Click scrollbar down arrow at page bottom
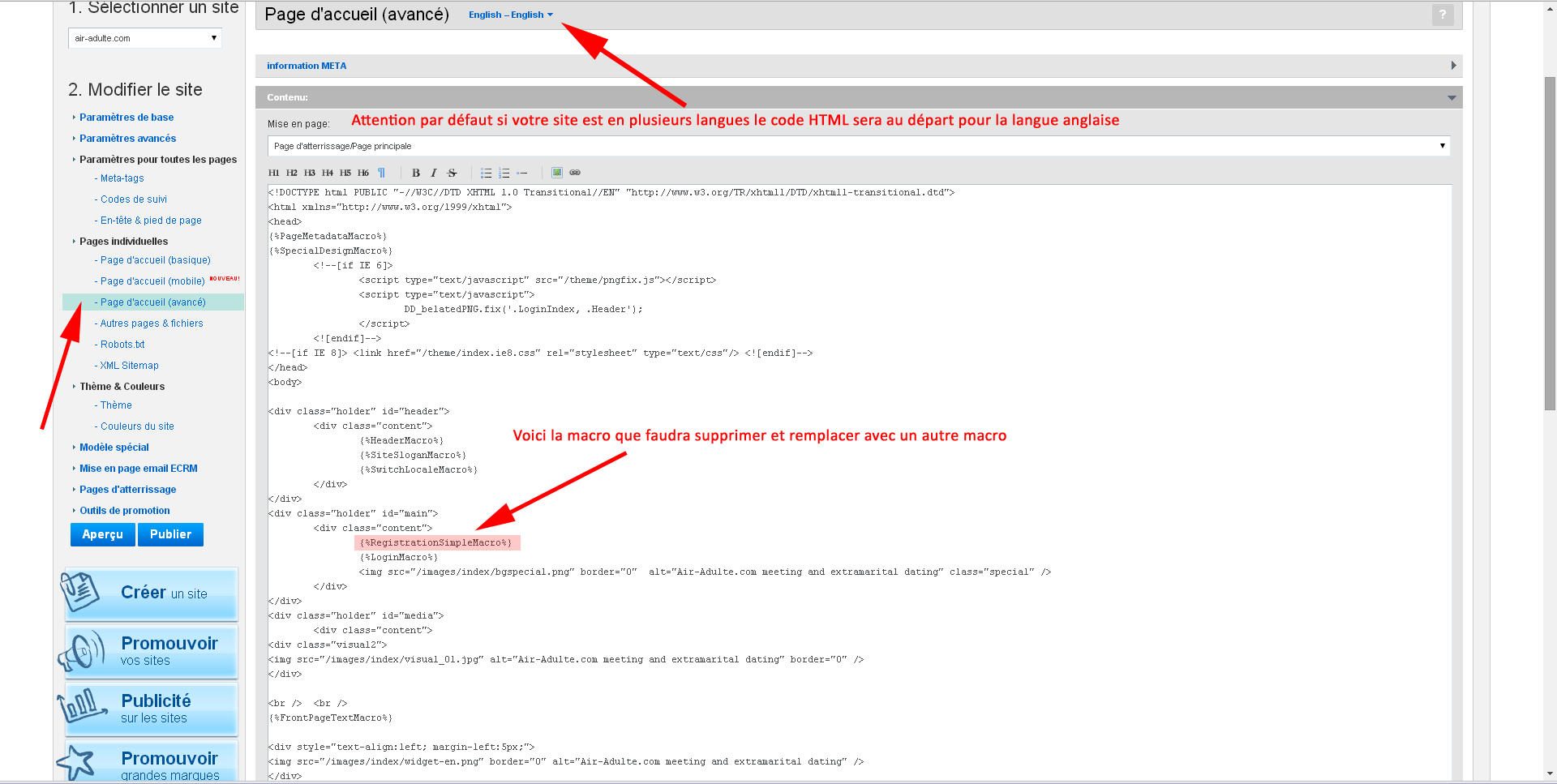 coord(1550,774)
